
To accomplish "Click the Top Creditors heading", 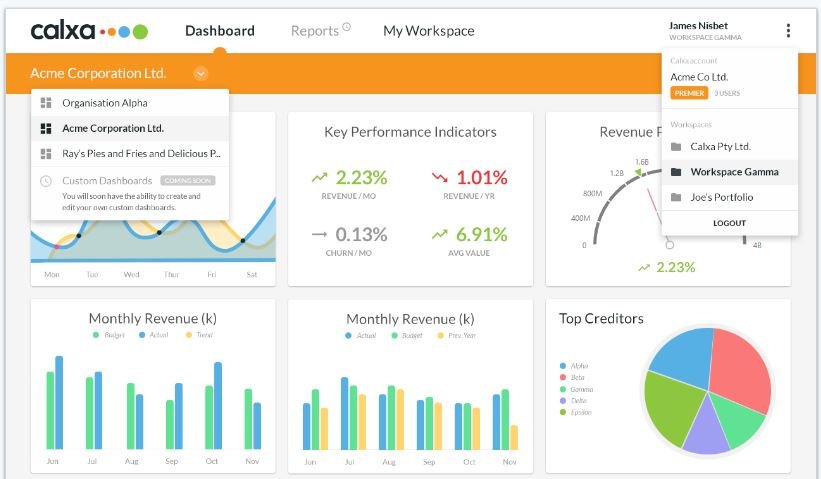I will point(601,319).
